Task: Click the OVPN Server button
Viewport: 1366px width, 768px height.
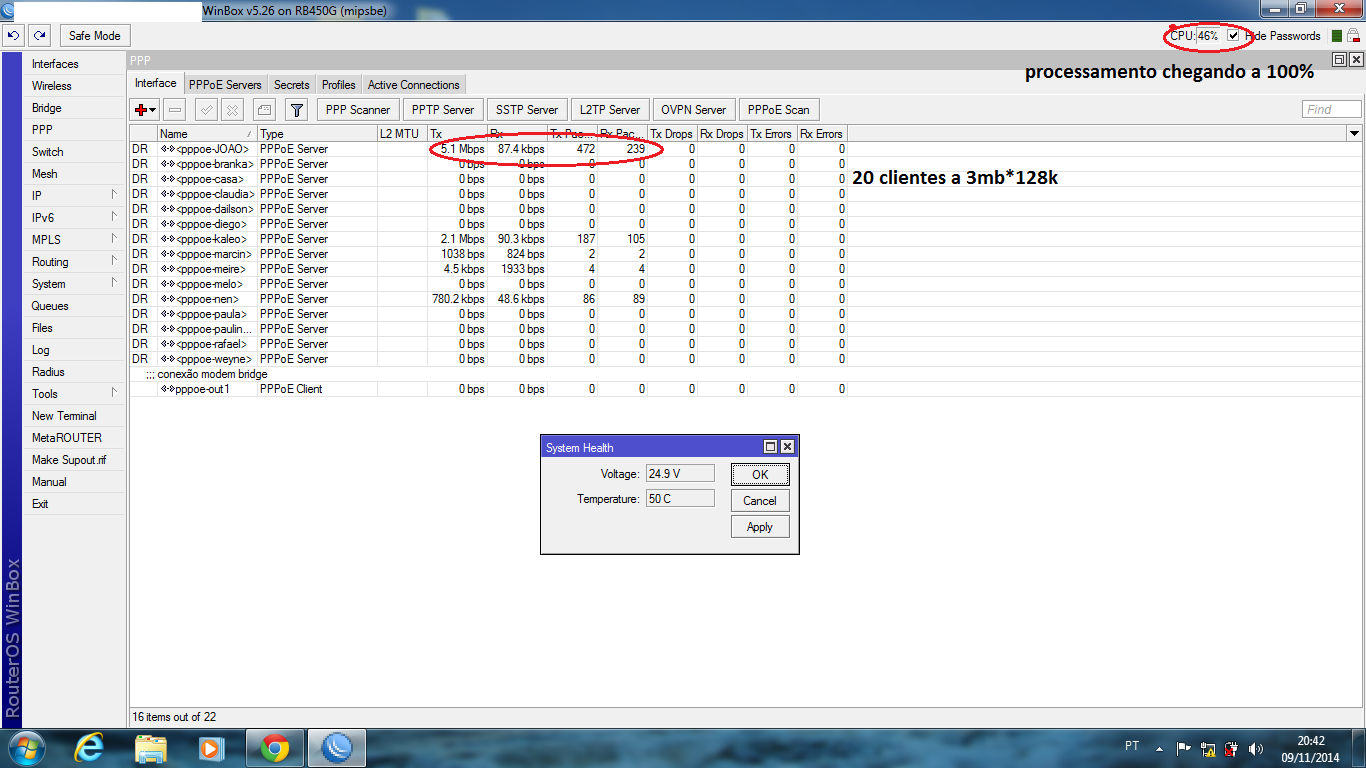Action: pyautogui.click(x=694, y=110)
